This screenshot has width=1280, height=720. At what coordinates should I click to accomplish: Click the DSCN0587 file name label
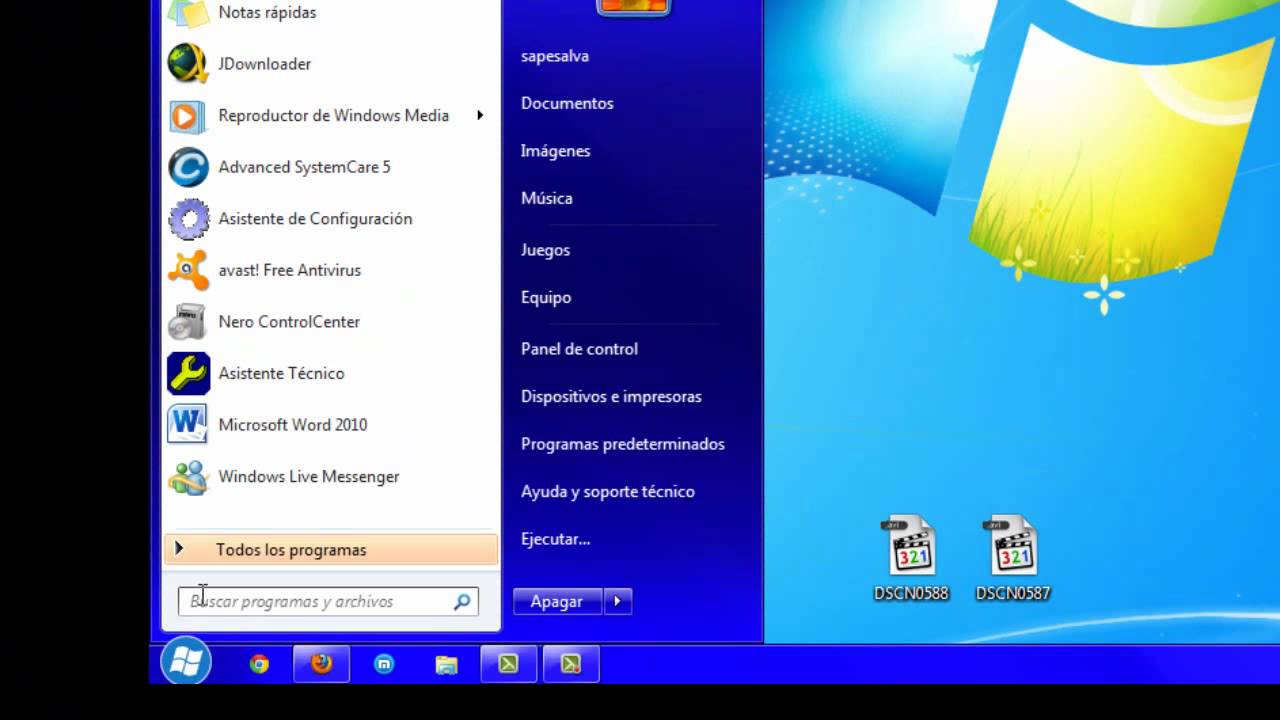point(1013,593)
